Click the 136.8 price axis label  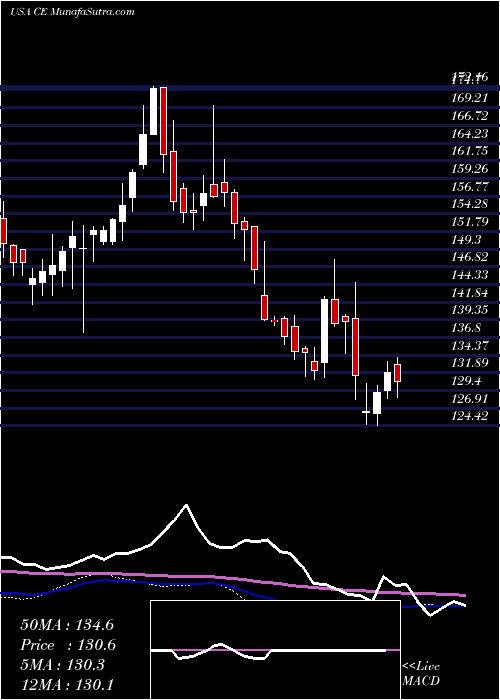click(x=468, y=328)
